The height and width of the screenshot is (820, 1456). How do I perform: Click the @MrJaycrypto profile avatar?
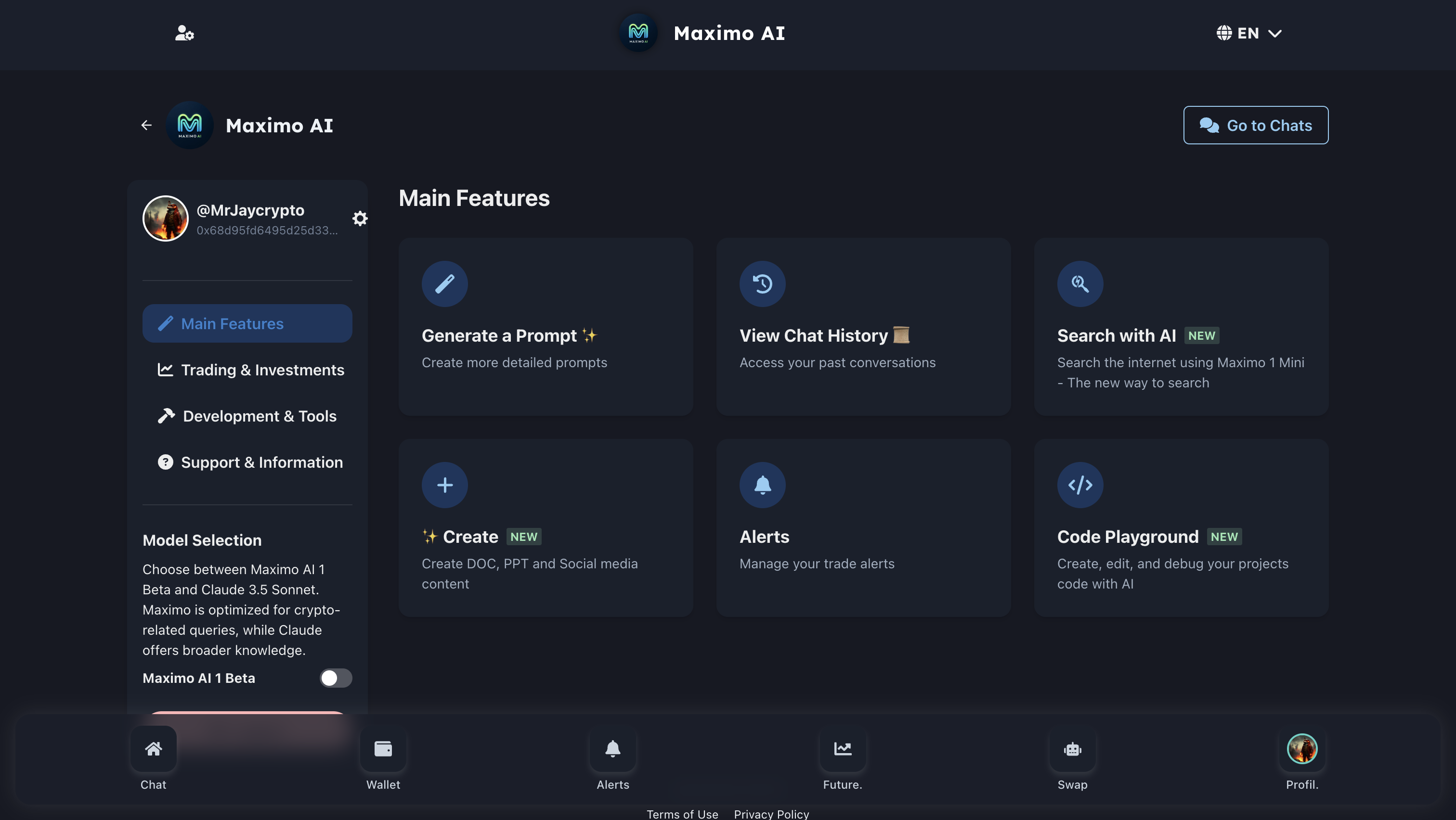165,218
